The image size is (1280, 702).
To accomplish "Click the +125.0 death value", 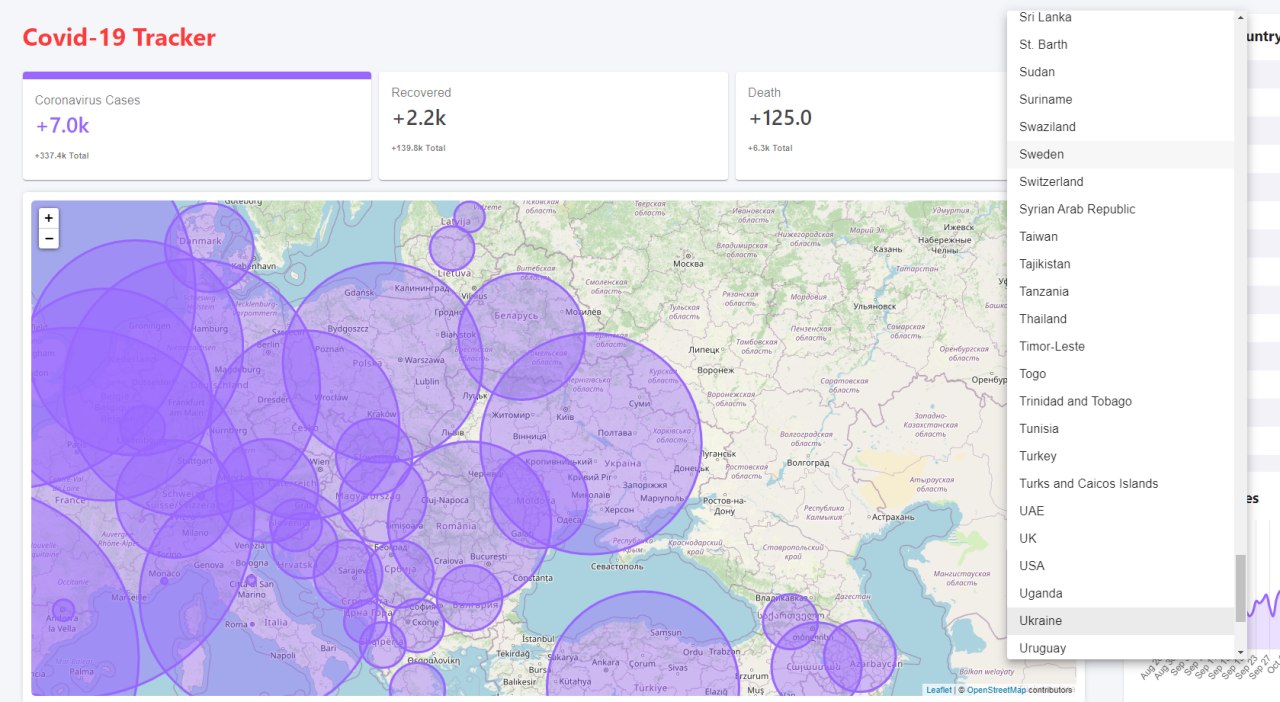I will pyautogui.click(x=780, y=118).
